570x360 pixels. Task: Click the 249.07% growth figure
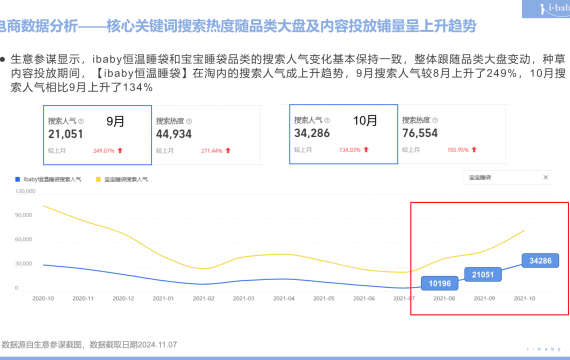(104, 151)
